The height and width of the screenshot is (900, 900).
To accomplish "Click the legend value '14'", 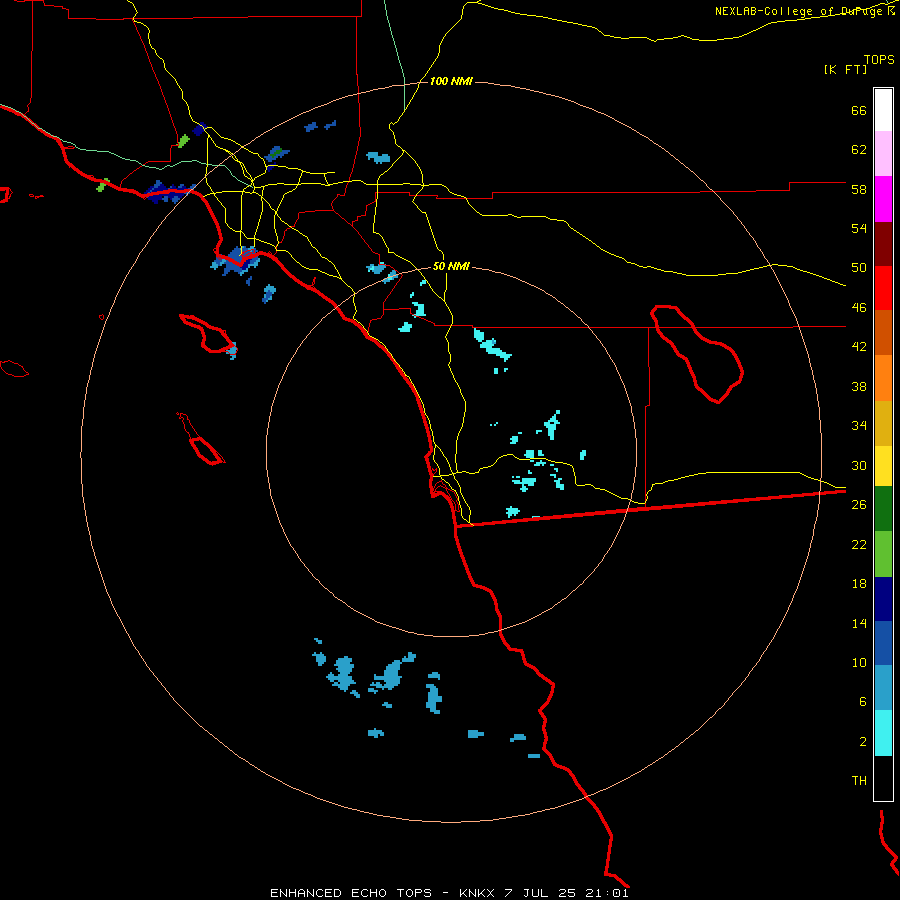I will [x=859, y=623].
